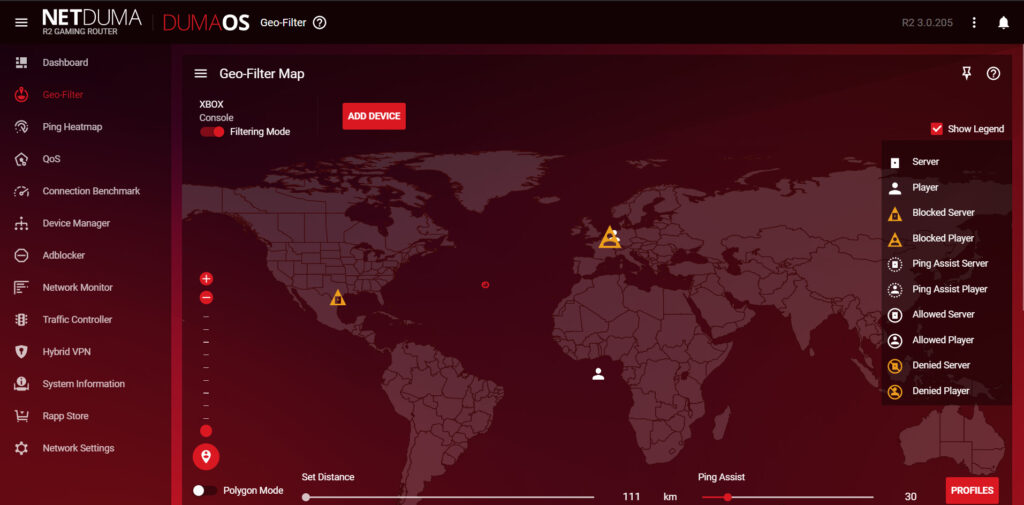Click the Ping Heatmap sidebar icon

tap(22, 127)
